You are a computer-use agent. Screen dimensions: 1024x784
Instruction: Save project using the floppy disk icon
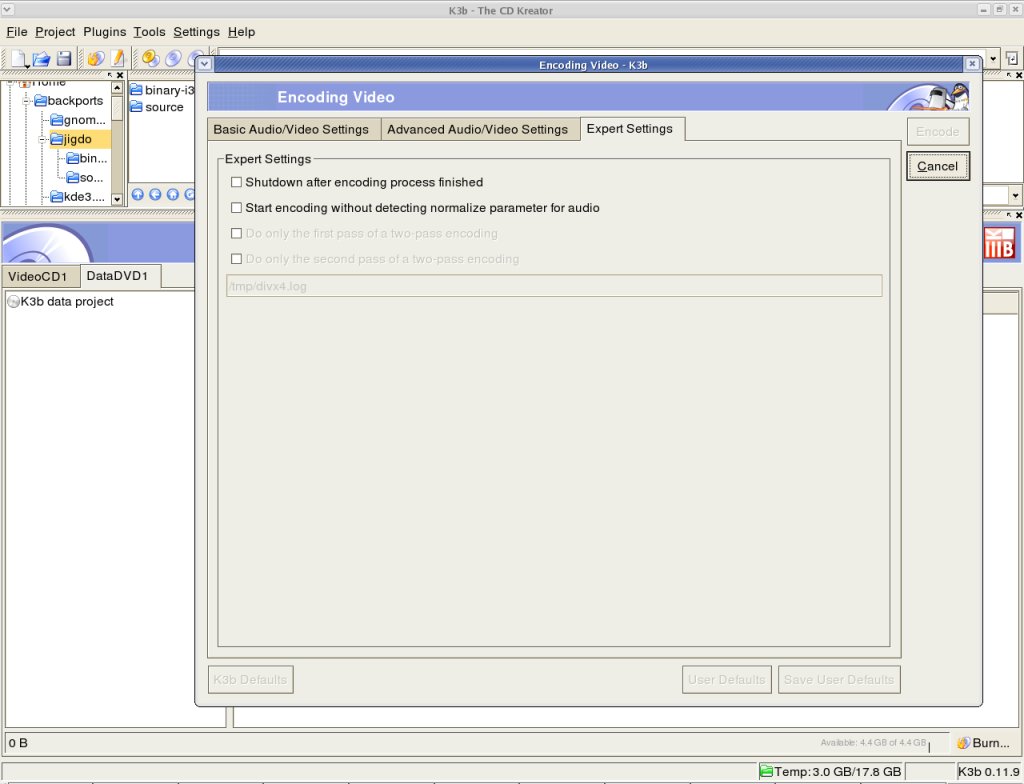click(x=64, y=59)
